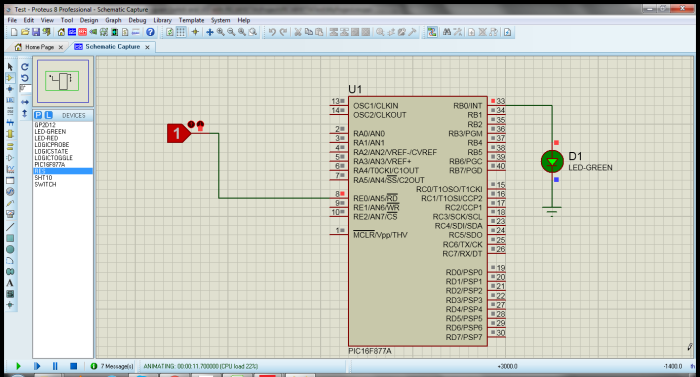Click the Zoom In magnifier icon
The image size is (700, 377).
click(221, 32)
